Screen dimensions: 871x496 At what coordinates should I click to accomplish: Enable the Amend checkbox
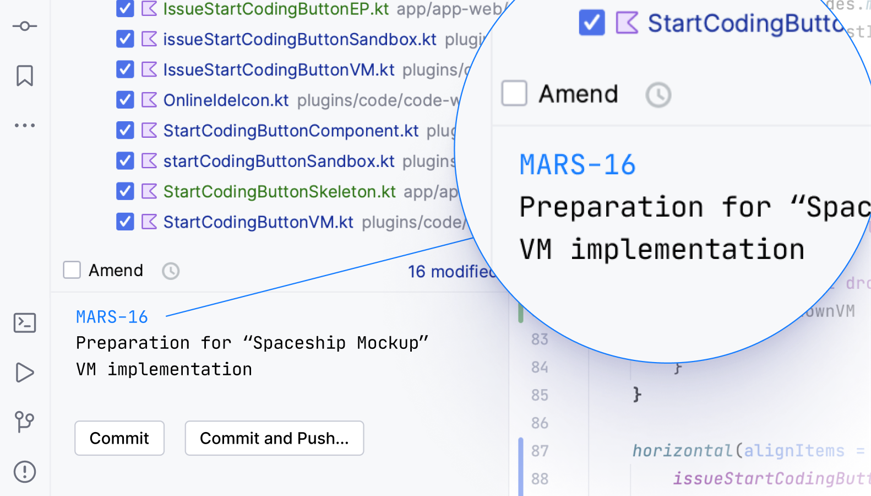point(72,270)
